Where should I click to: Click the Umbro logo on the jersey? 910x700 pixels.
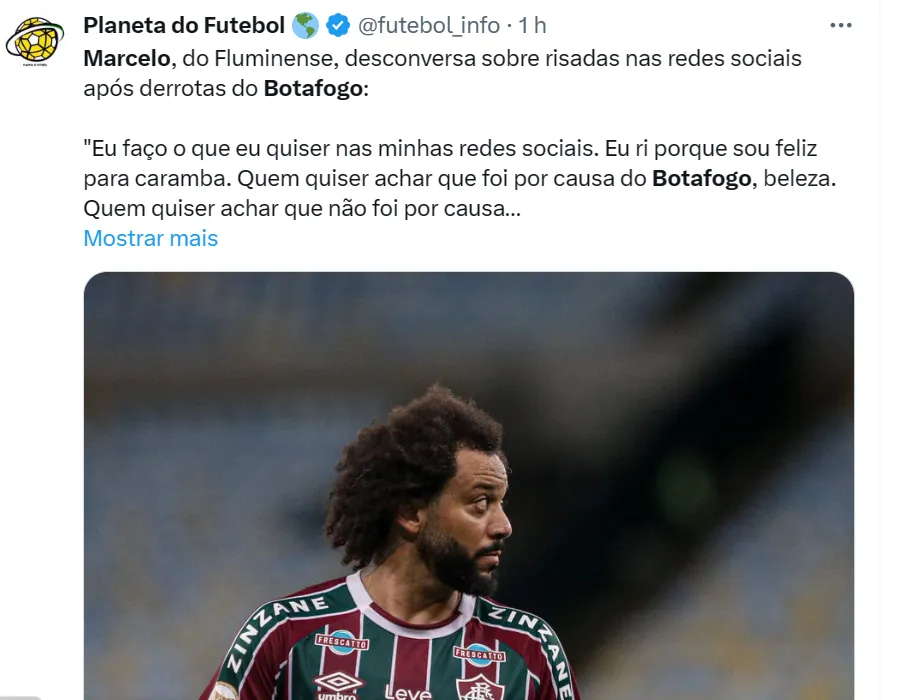point(338,685)
